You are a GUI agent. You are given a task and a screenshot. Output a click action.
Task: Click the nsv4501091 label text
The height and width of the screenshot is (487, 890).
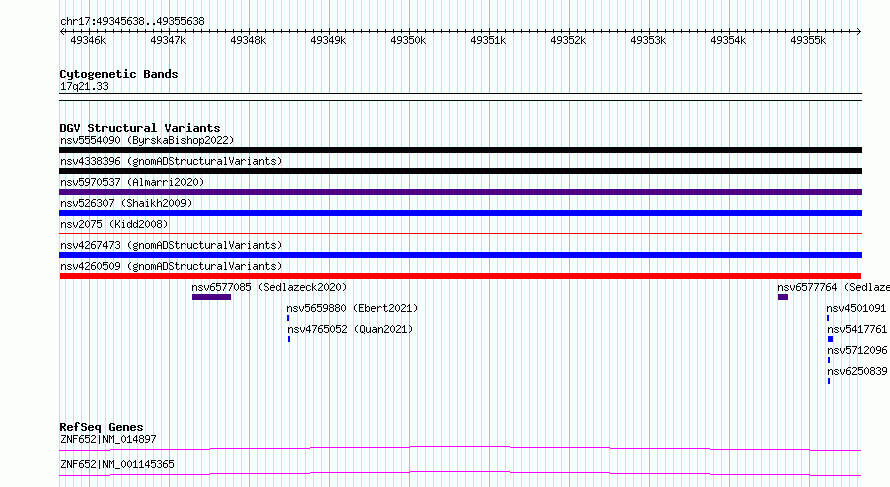point(856,308)
